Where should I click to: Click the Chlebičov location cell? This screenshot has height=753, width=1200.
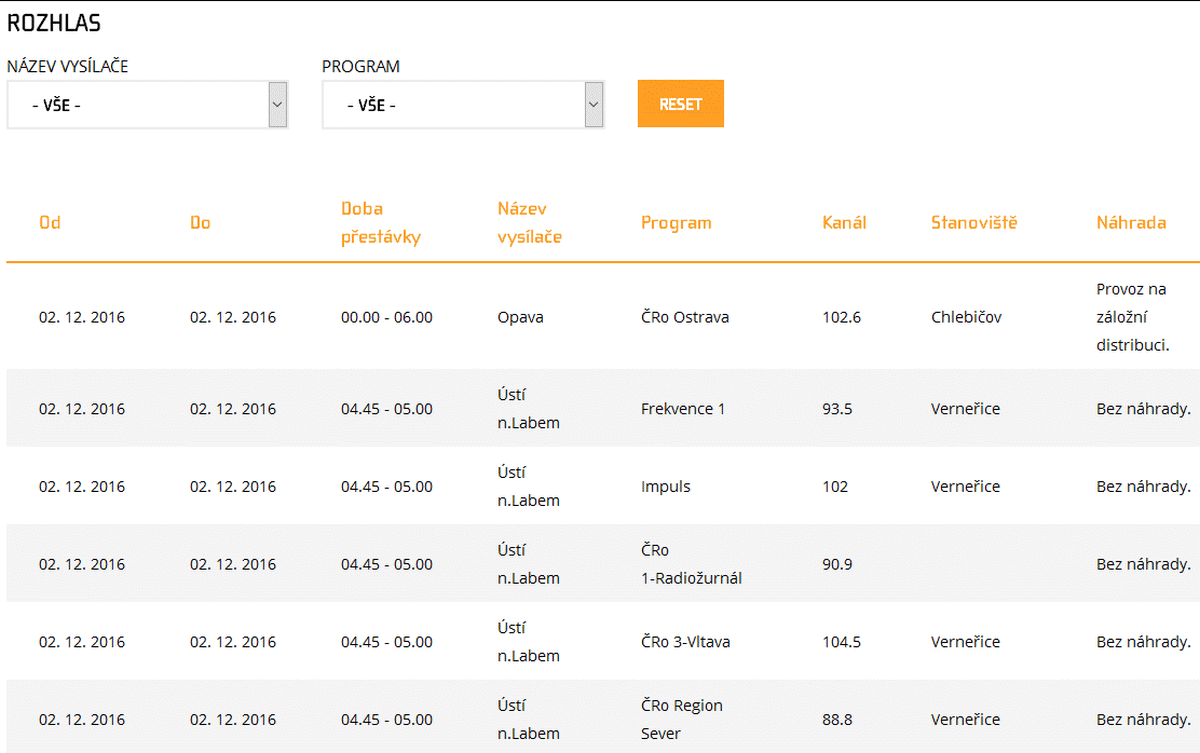966,317
